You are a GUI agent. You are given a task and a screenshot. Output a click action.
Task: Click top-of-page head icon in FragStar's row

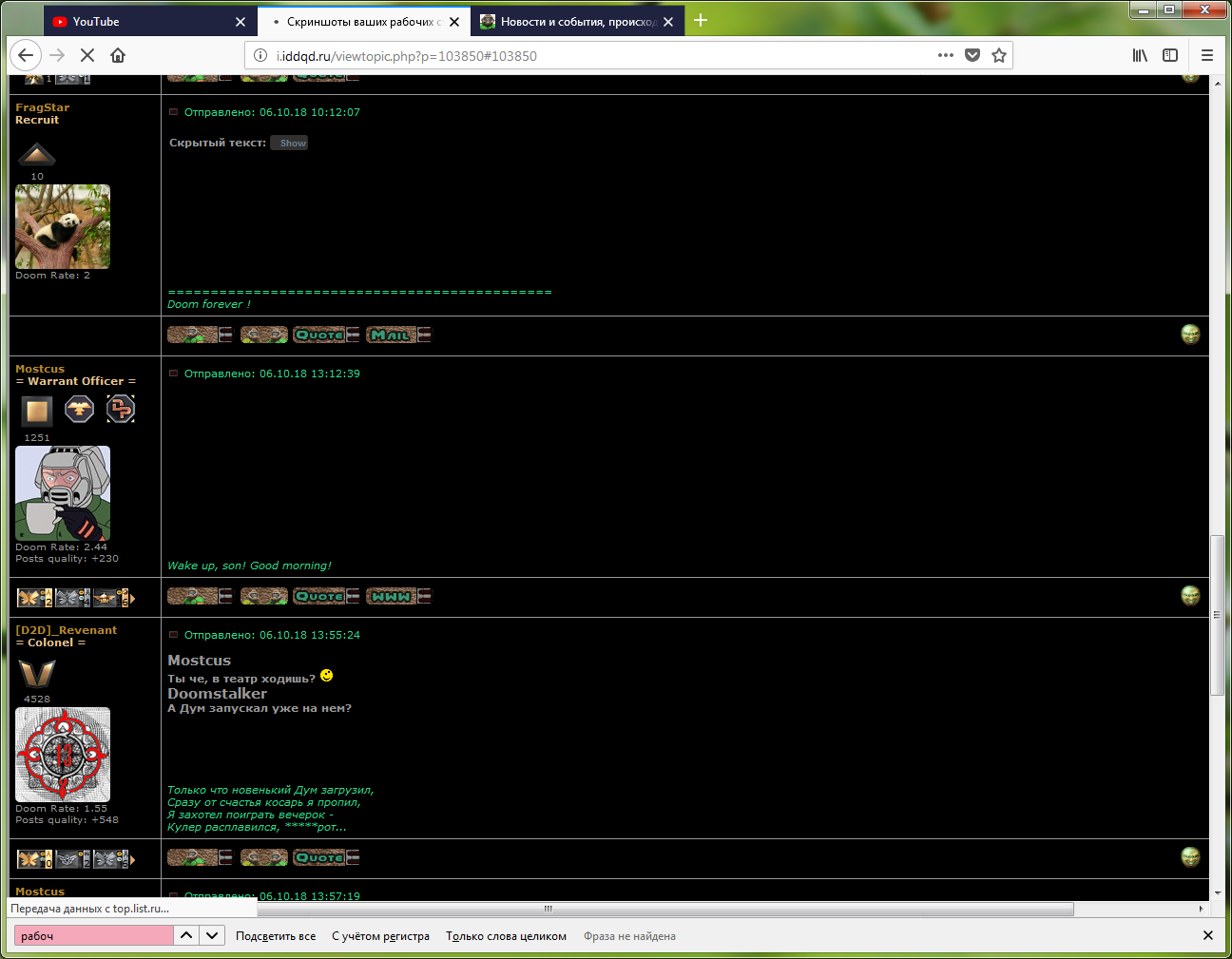(x=1190, y=334)
